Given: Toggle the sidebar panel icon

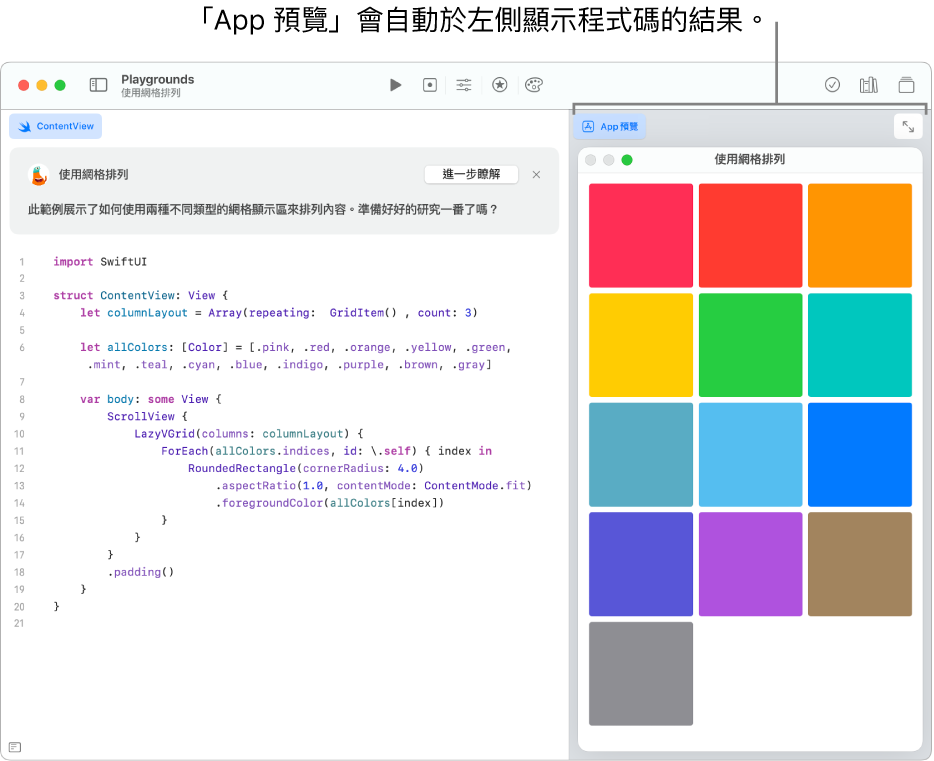Looking at the screenshot, I should (x=98, y=85).
